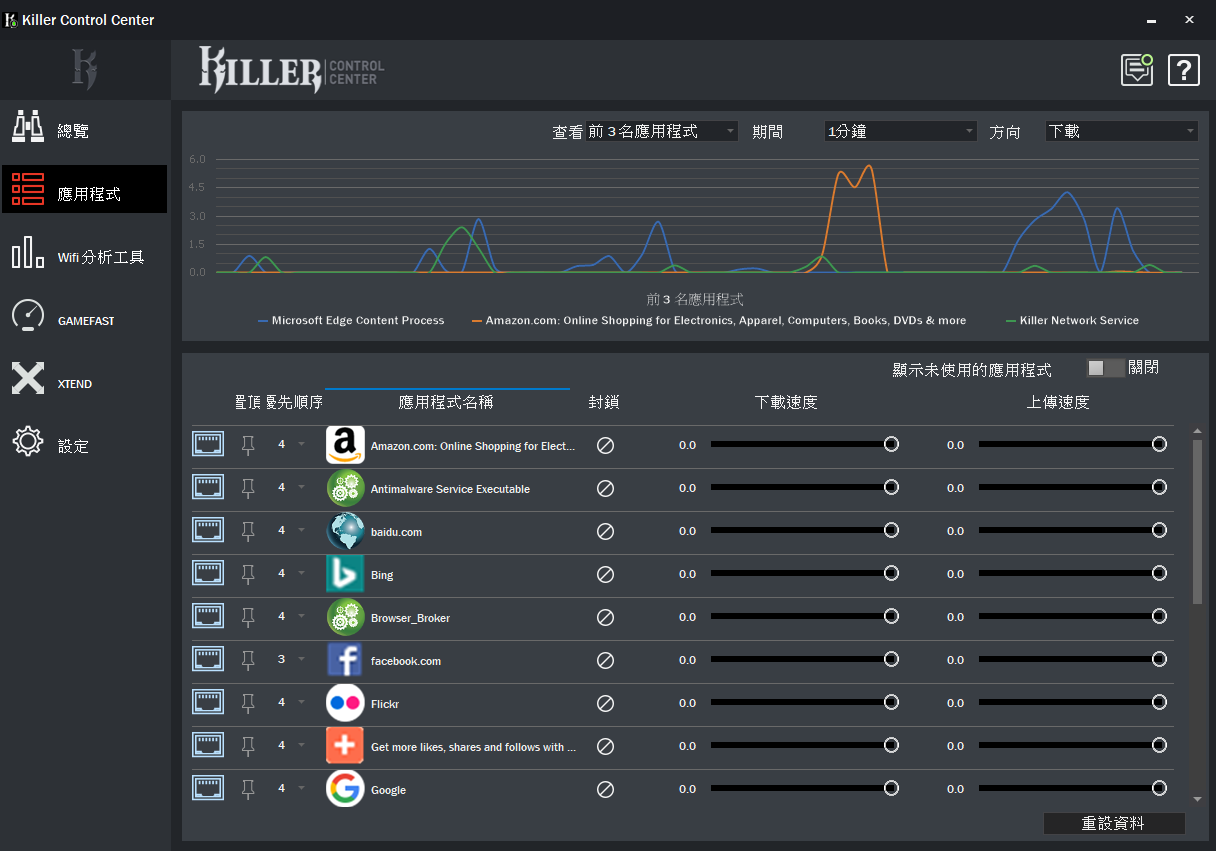Click Google upload speed slider handle

1159,788
